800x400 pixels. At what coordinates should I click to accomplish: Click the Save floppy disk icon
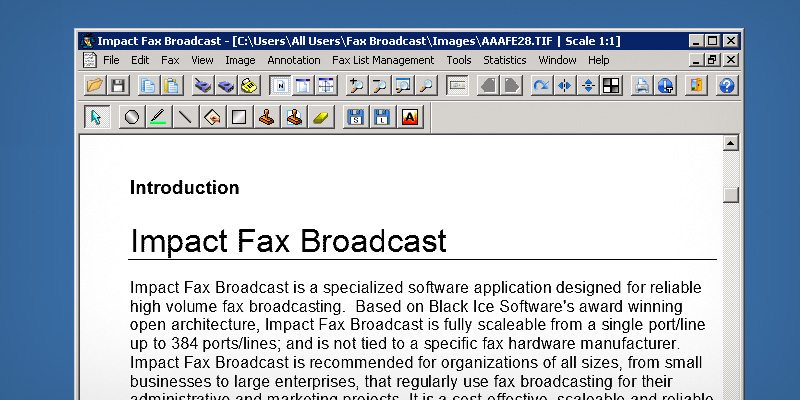coord(117,86)
